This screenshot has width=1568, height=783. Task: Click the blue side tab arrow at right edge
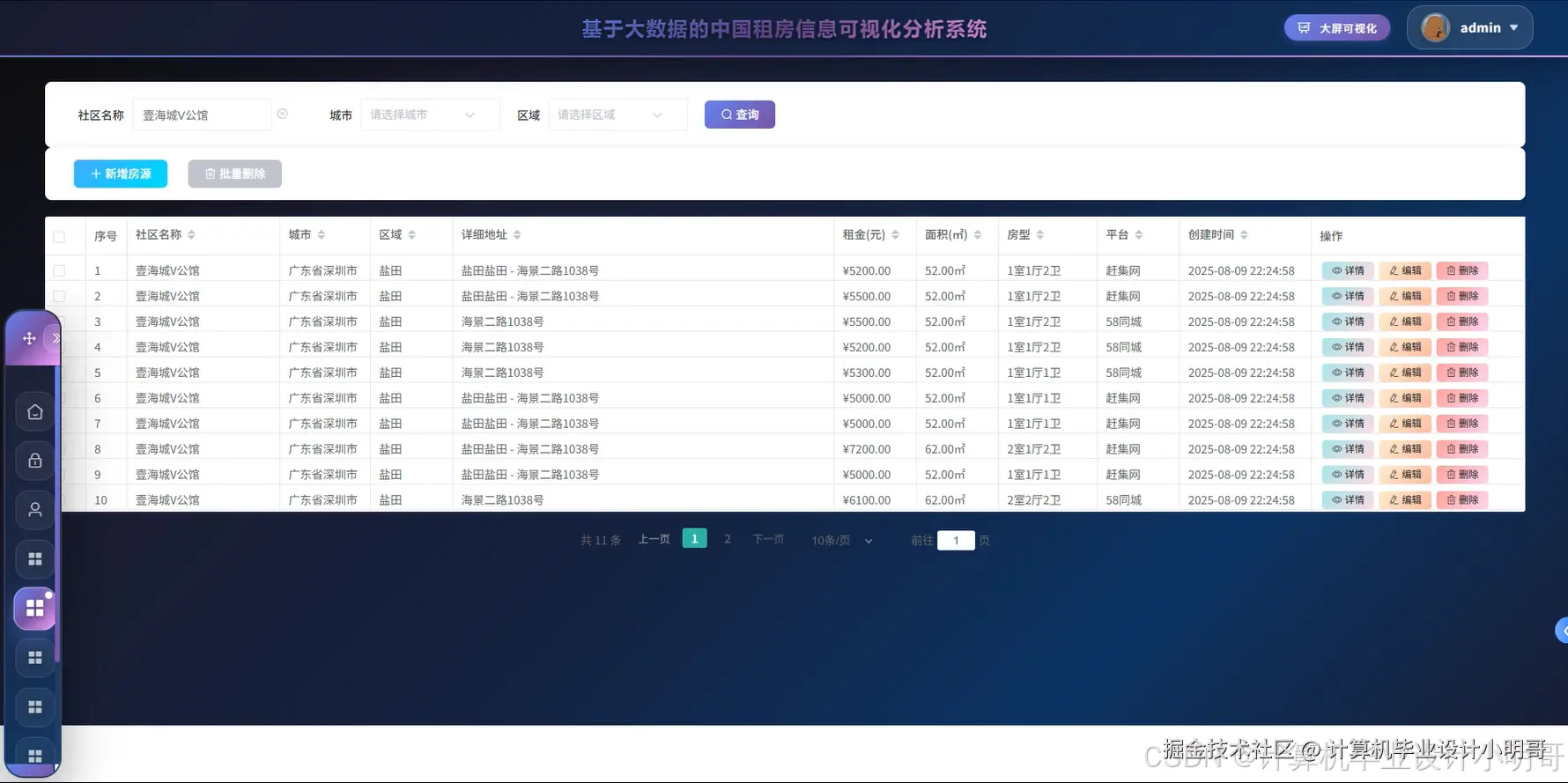pyautogui.click(x=1562, y=631)
